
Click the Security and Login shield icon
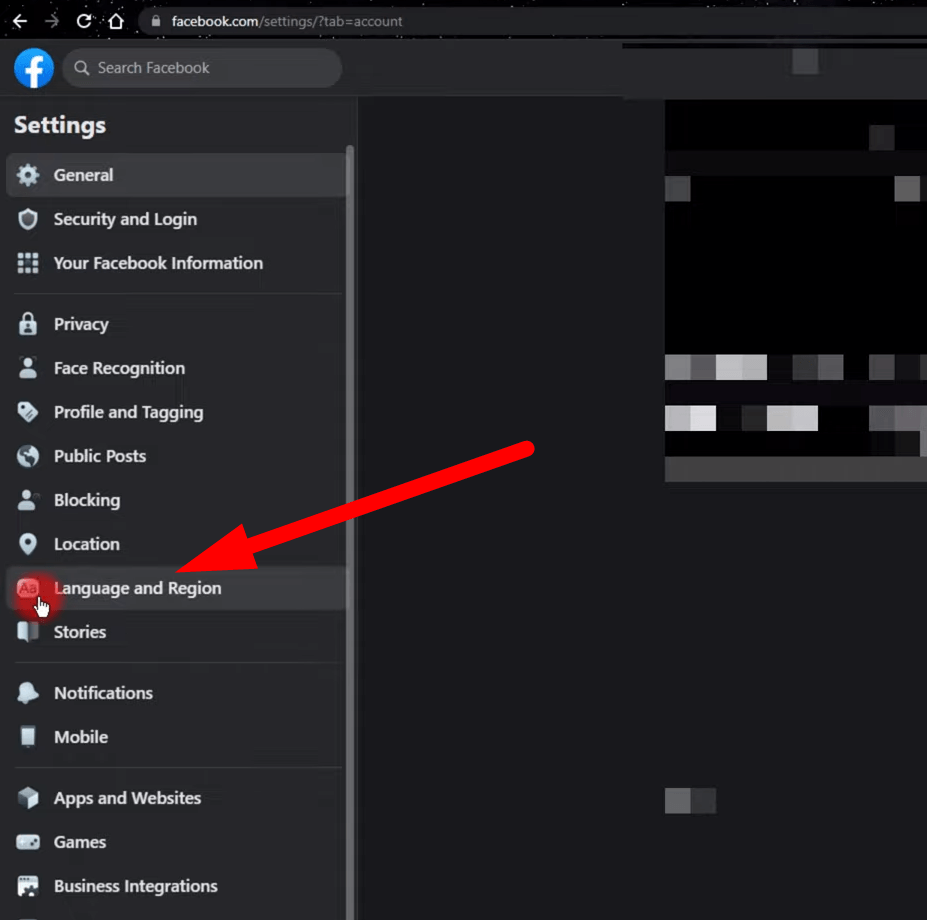[28, 219]
